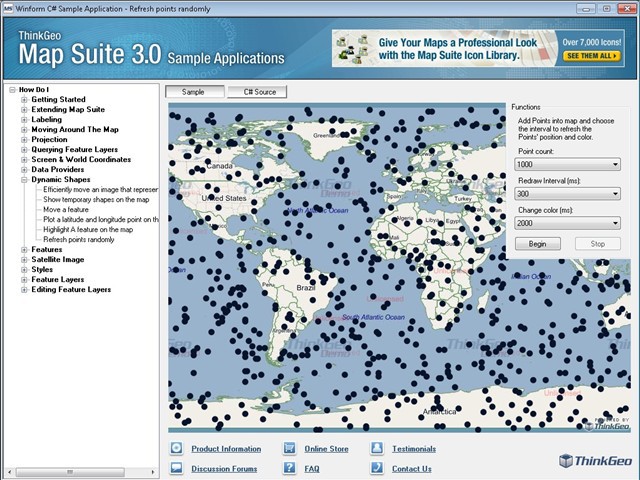Expand the Features node
The width and height of the screenshot is (640, 480).
click(24, 249)
